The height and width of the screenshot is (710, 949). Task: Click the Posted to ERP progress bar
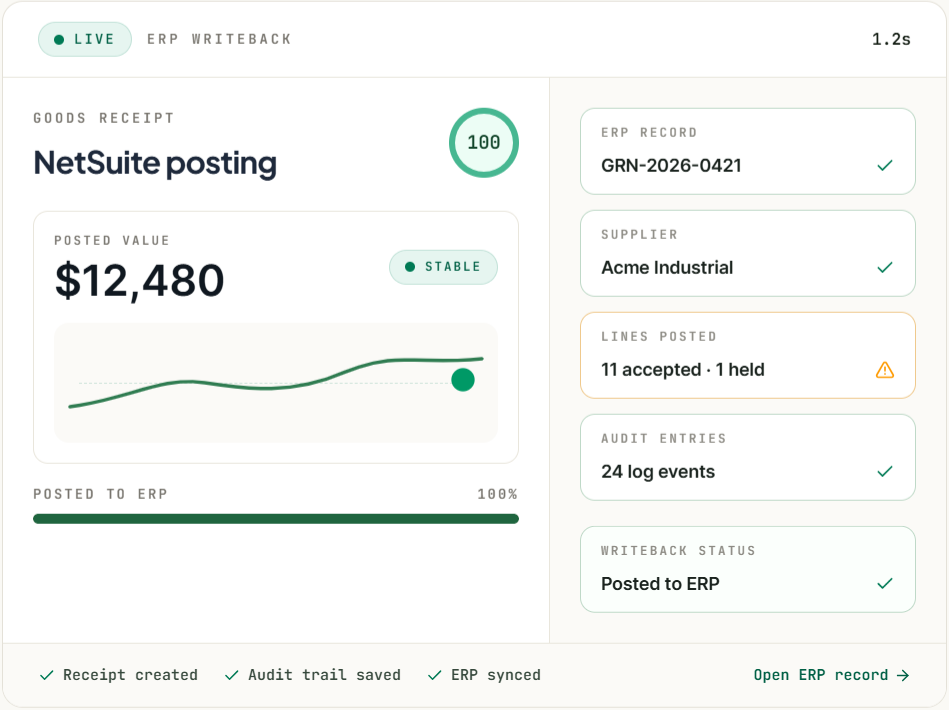276,519
